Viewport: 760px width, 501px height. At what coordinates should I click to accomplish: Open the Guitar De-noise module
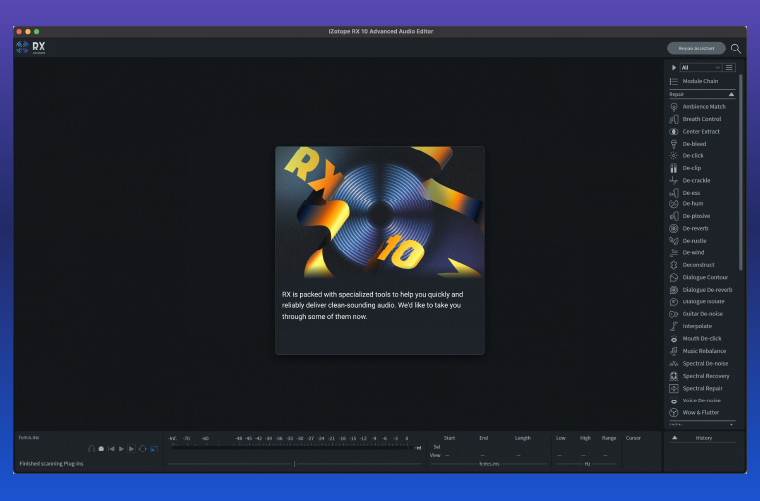click(696, 314)
